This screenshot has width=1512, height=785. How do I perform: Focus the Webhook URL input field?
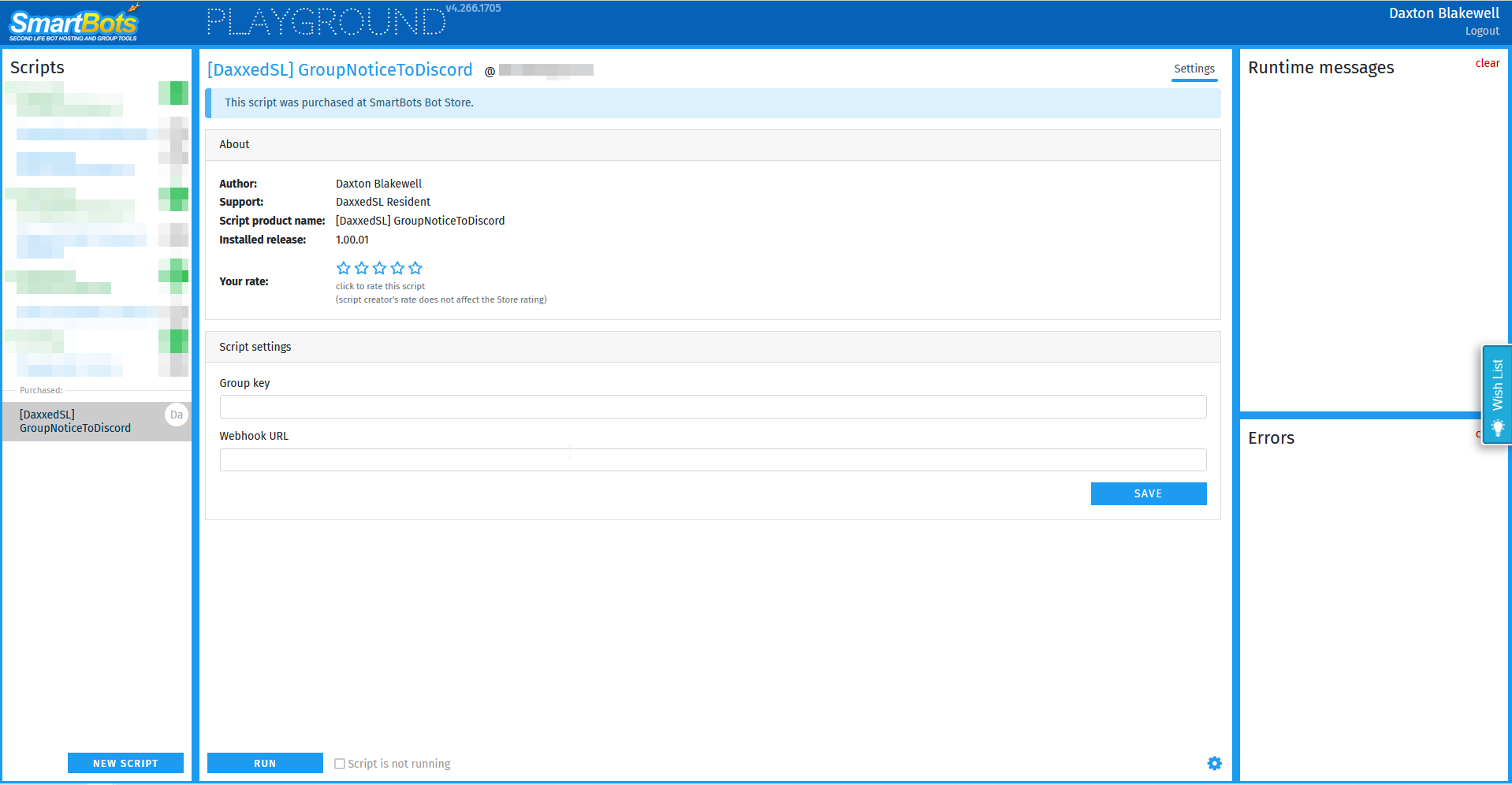coord(713,459)
